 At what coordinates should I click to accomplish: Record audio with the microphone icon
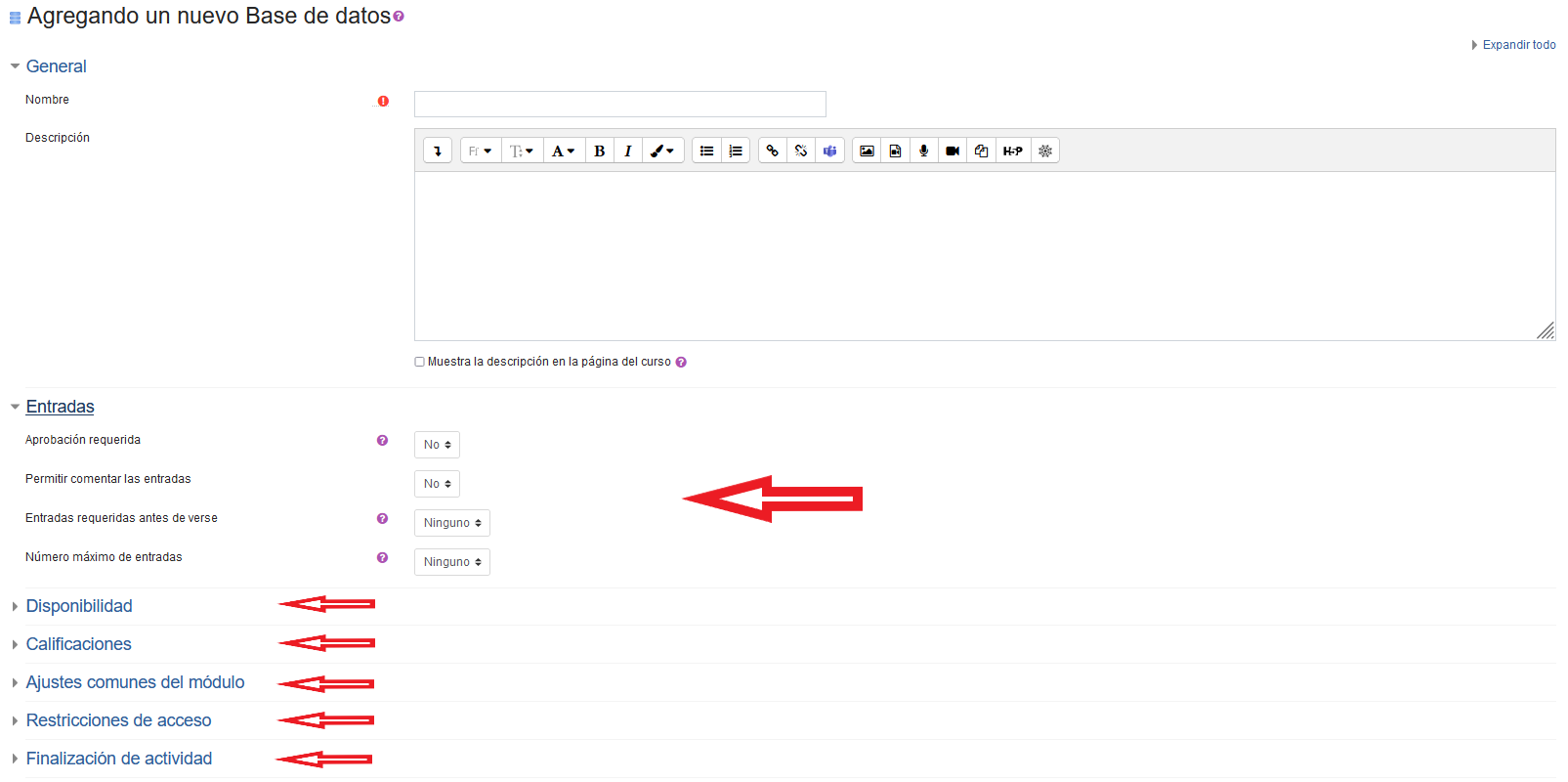tap(923, 151)
